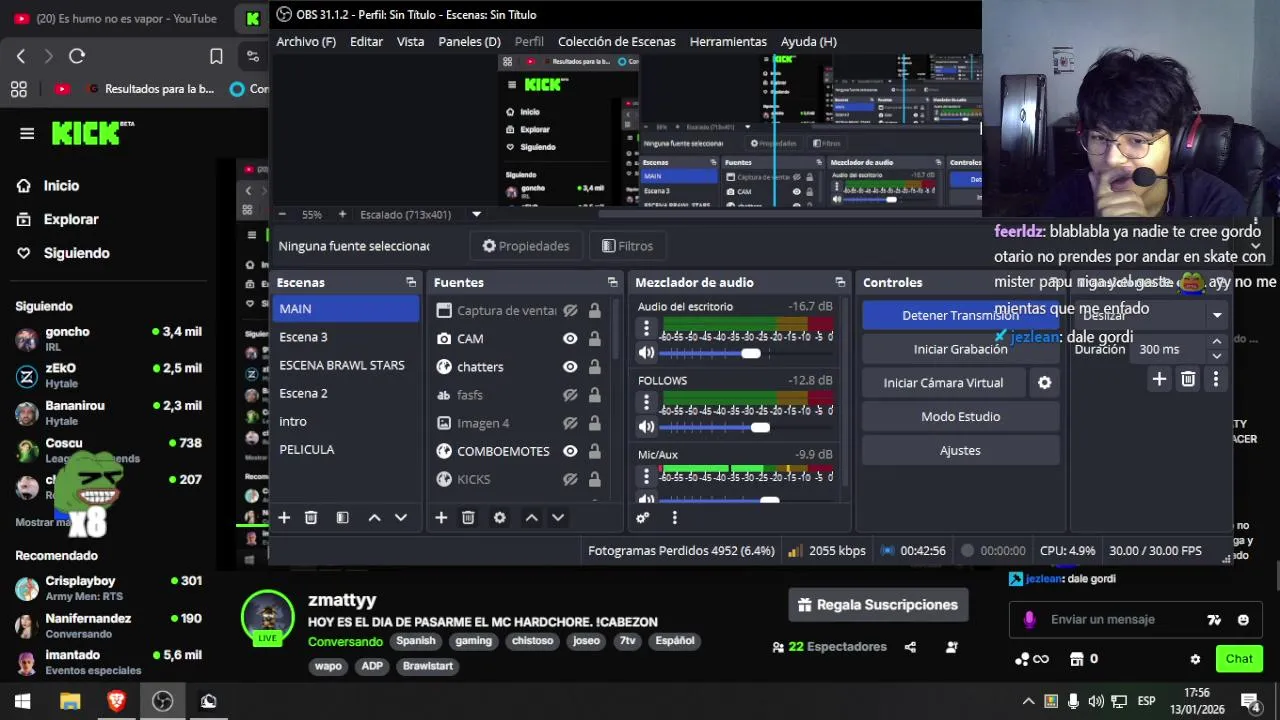The image size is (1280, 720).
Task: Open Paneles (D) menu
Action: [469, 41]
